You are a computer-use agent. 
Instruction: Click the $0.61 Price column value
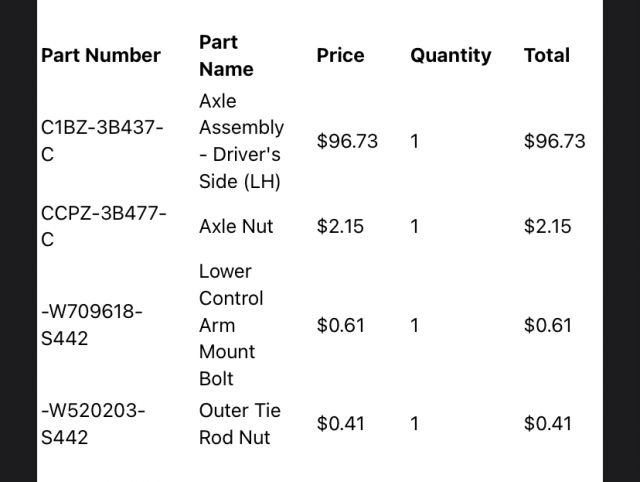pos(342,325)
